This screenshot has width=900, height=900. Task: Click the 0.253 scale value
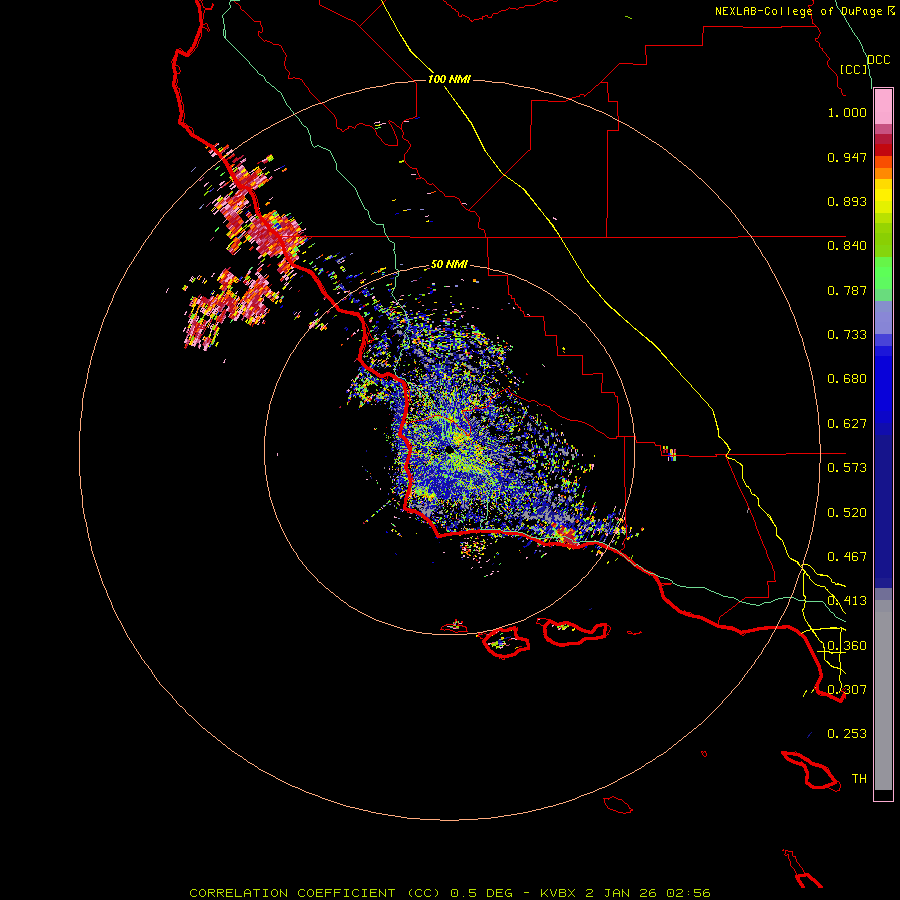pyautogui.click(x=847, y=734)
